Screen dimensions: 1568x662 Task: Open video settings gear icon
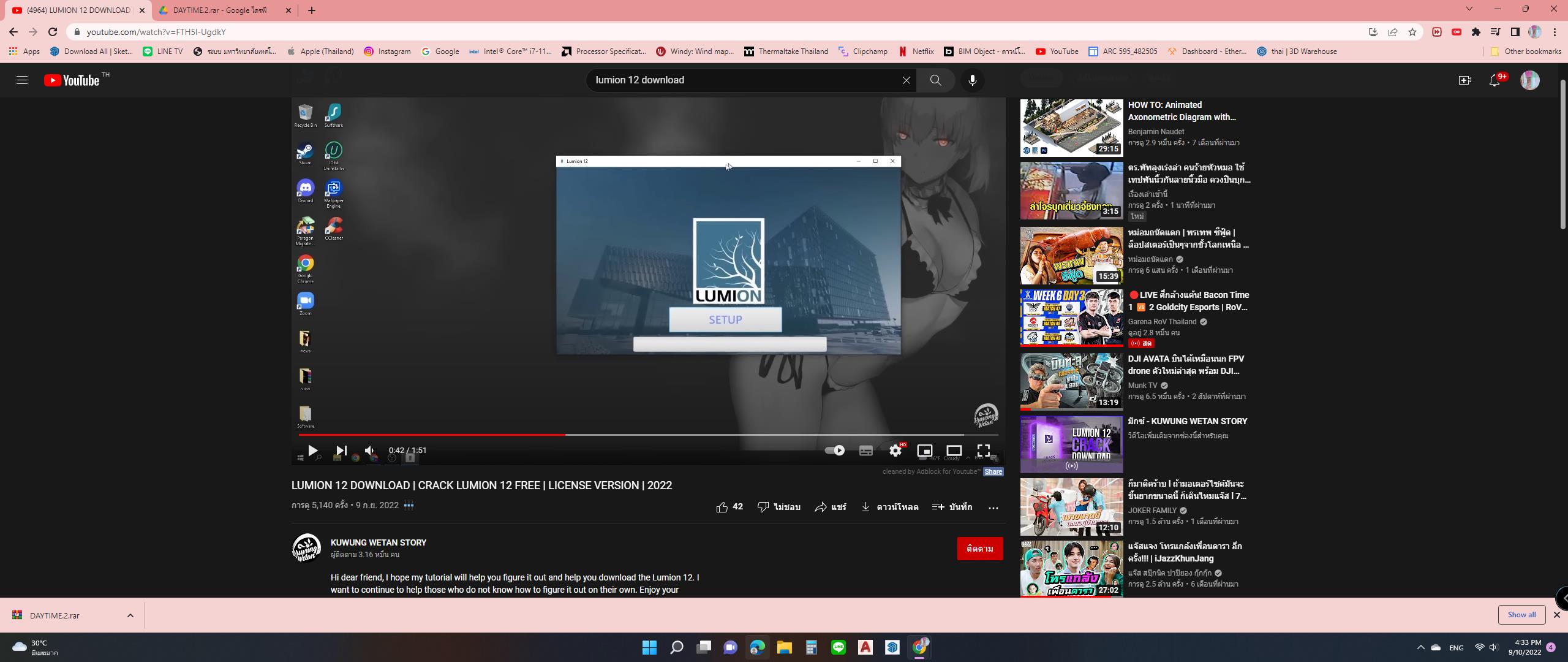[x=895, y=451]
